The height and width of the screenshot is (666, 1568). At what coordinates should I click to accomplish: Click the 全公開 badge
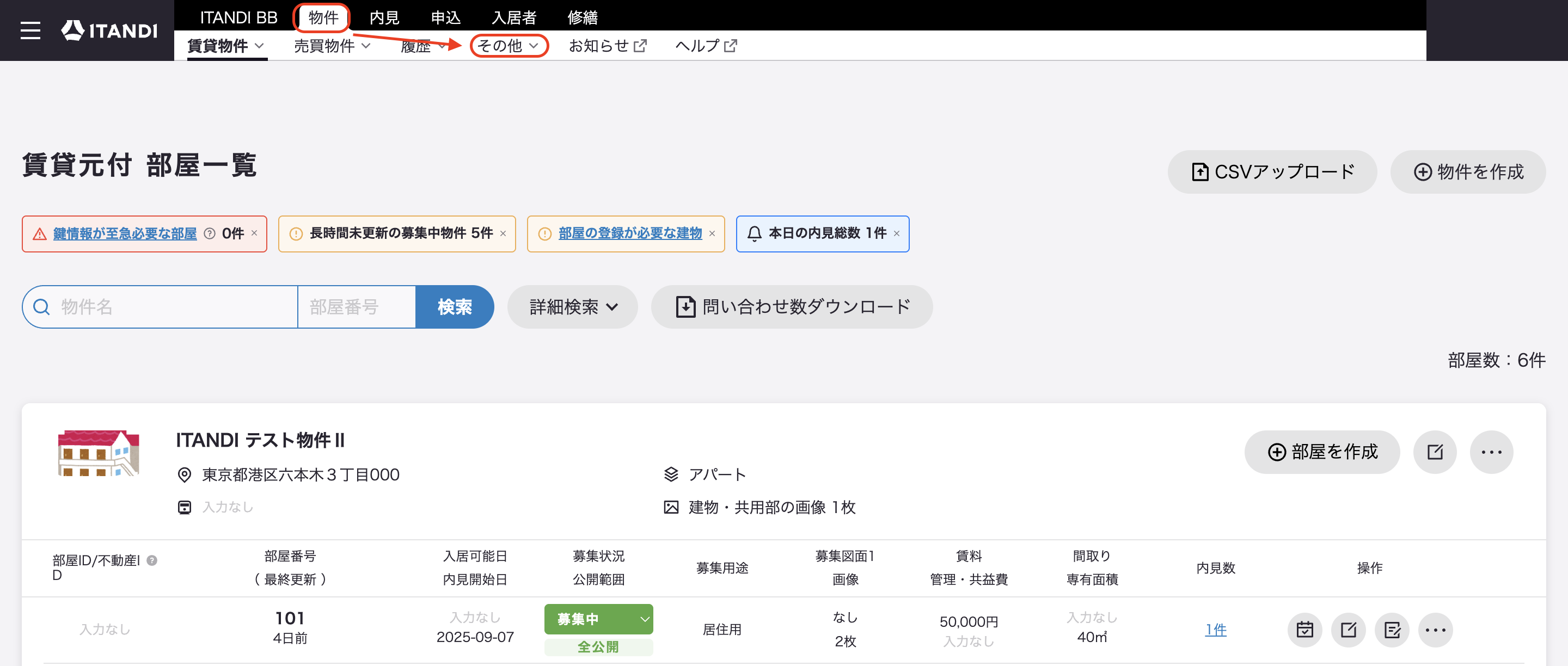598,646
